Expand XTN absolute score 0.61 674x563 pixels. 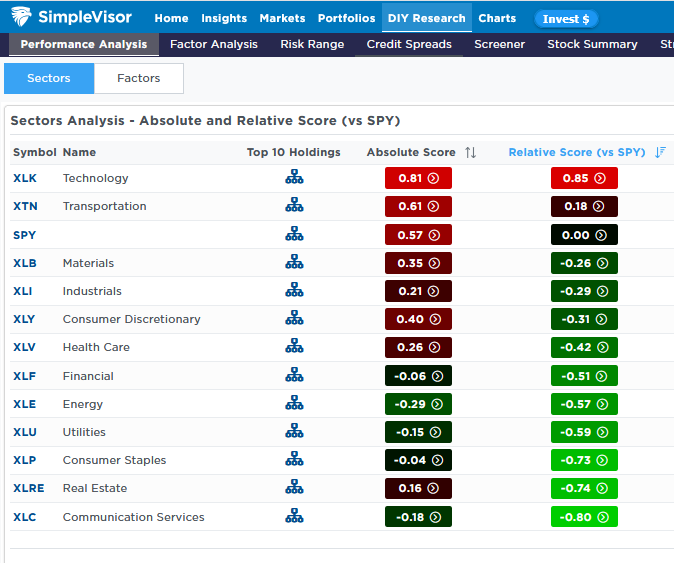tap(418, 206)
